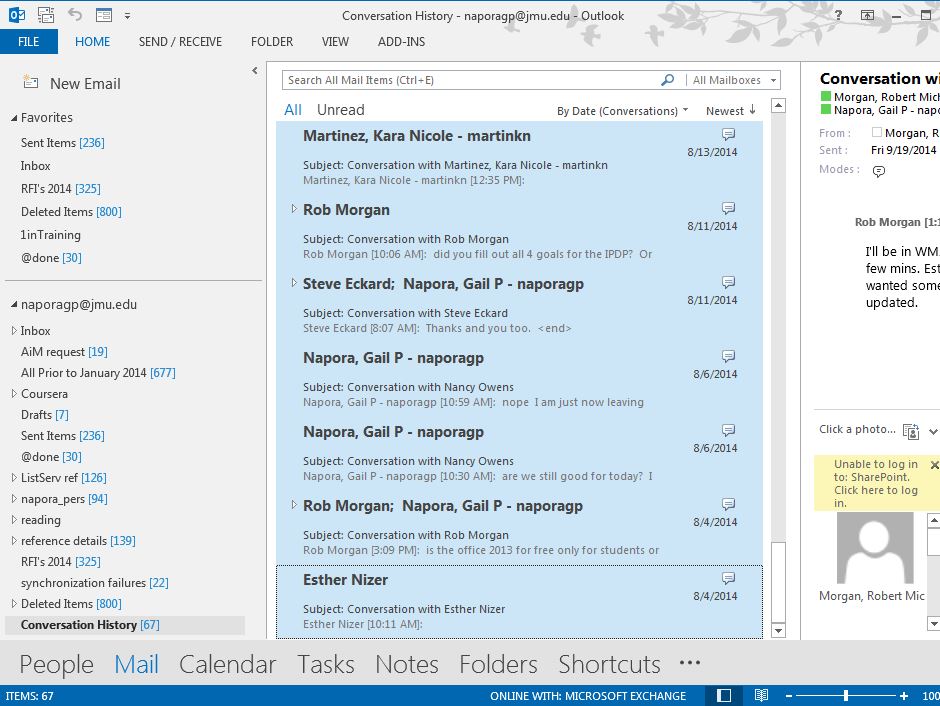Click conversation icon on Rob Morgan 8/4/2014 message
The image size is (940, 706).
coord(728,504)
